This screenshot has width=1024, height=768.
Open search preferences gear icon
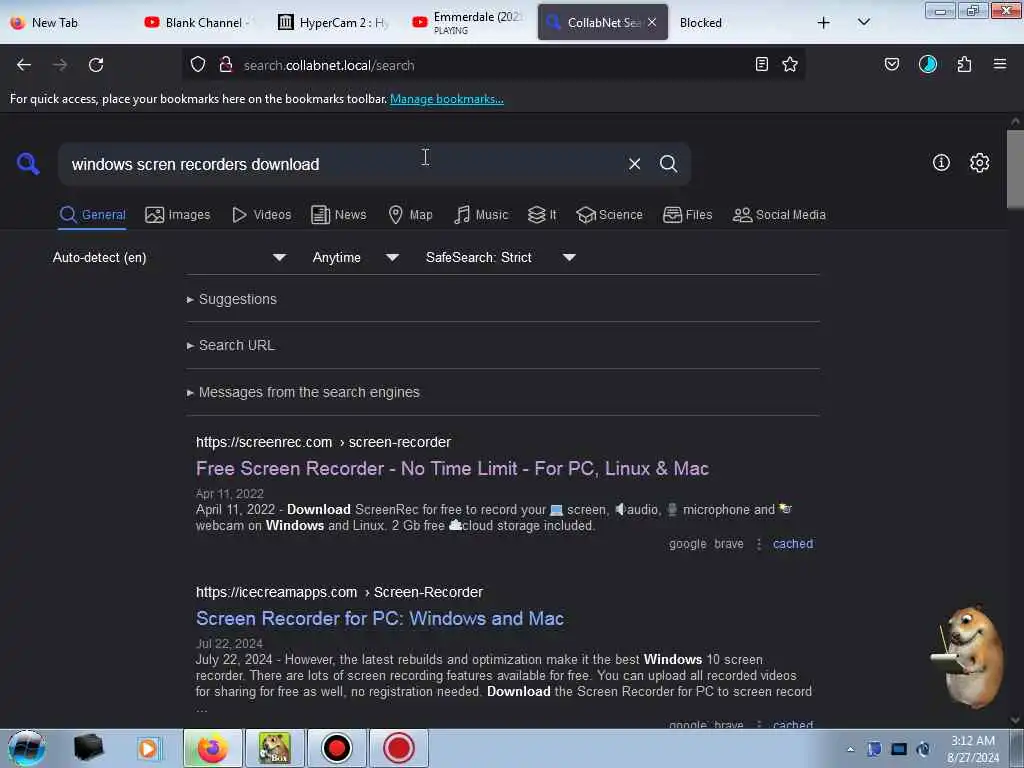point(979,163)
